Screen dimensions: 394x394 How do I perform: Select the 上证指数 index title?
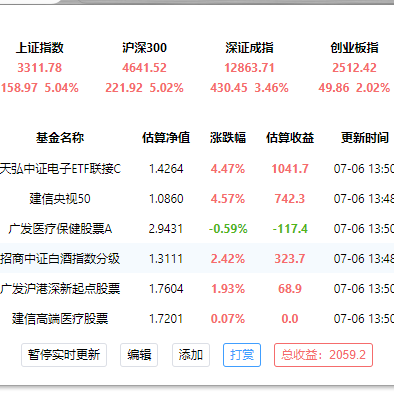coord(40,48)
